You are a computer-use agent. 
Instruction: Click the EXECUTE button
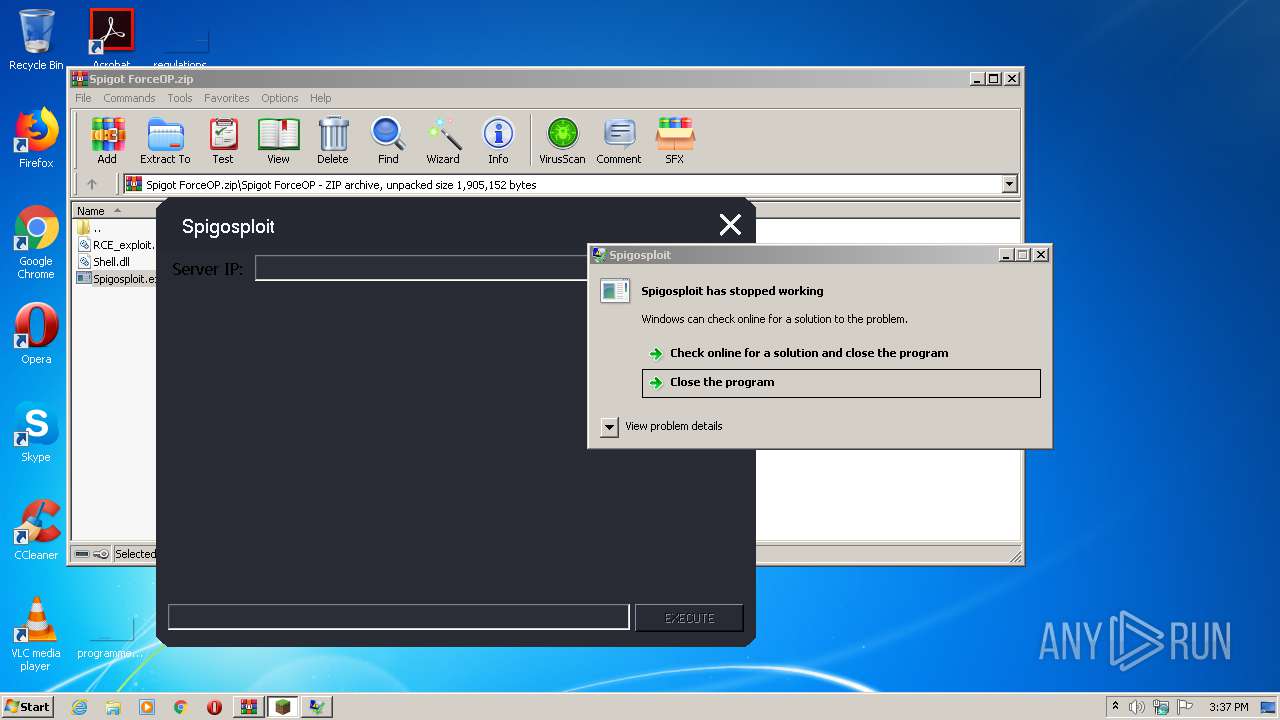[690, 618]
